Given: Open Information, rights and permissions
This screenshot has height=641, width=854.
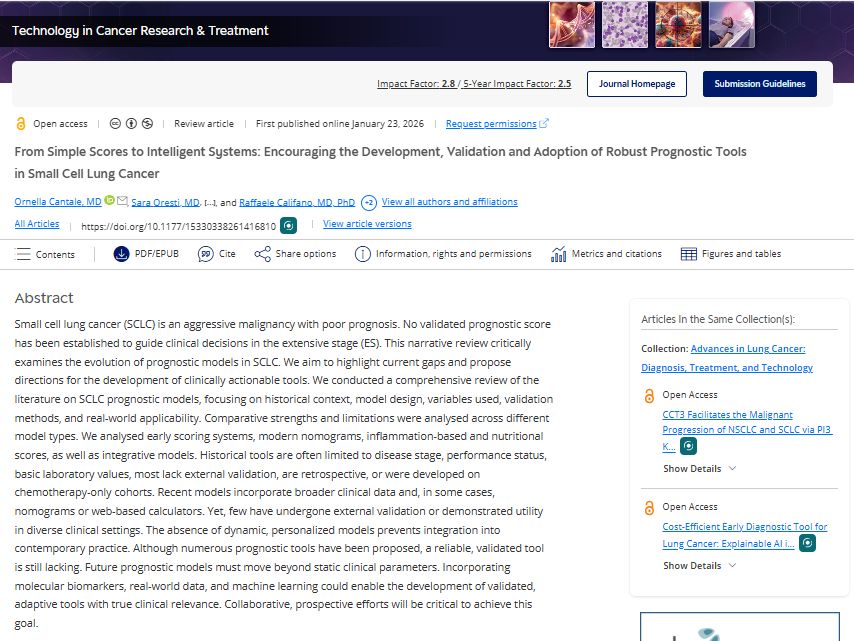Looking at the screenshot, I should point(363,254).
